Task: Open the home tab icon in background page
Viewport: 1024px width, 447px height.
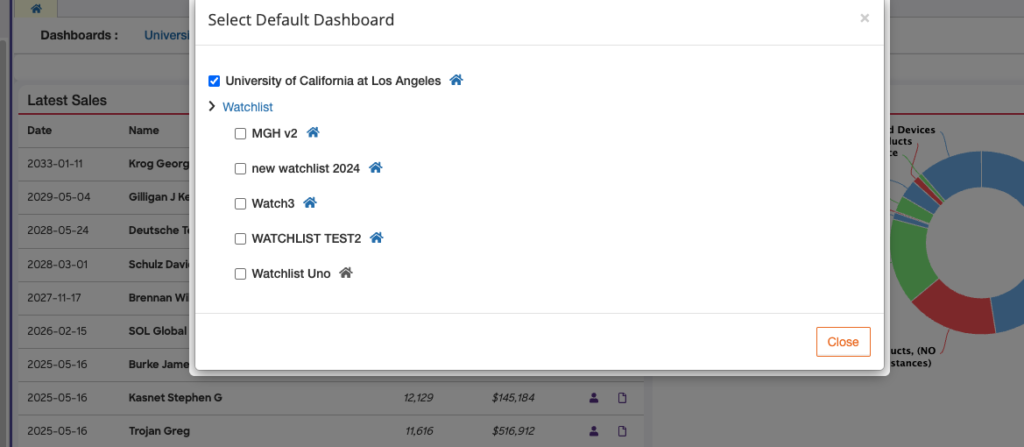Action: 37,8
